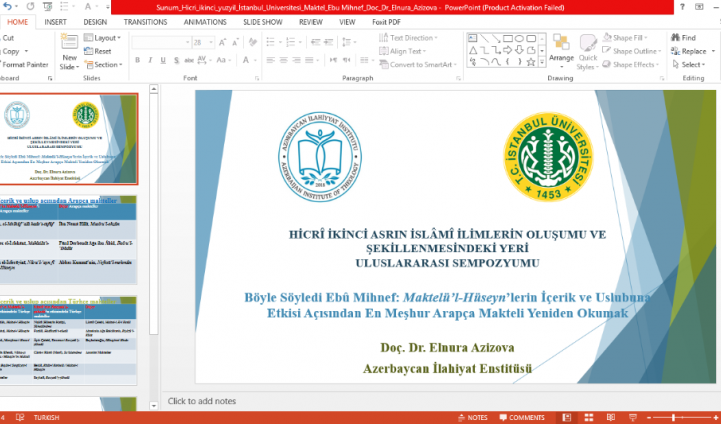Select the Text Box shape in gallery
Image resolution: width=721 pixels, height=424 pixels.
[x=473, y=38]
